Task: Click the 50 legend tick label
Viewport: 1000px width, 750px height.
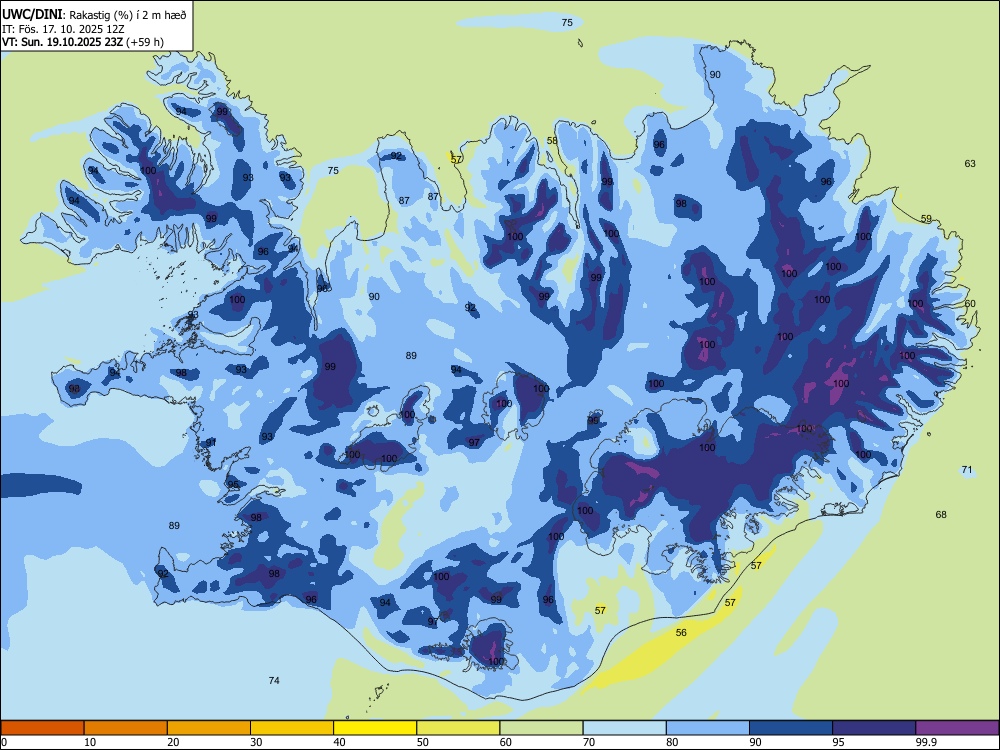Action: 423,742
